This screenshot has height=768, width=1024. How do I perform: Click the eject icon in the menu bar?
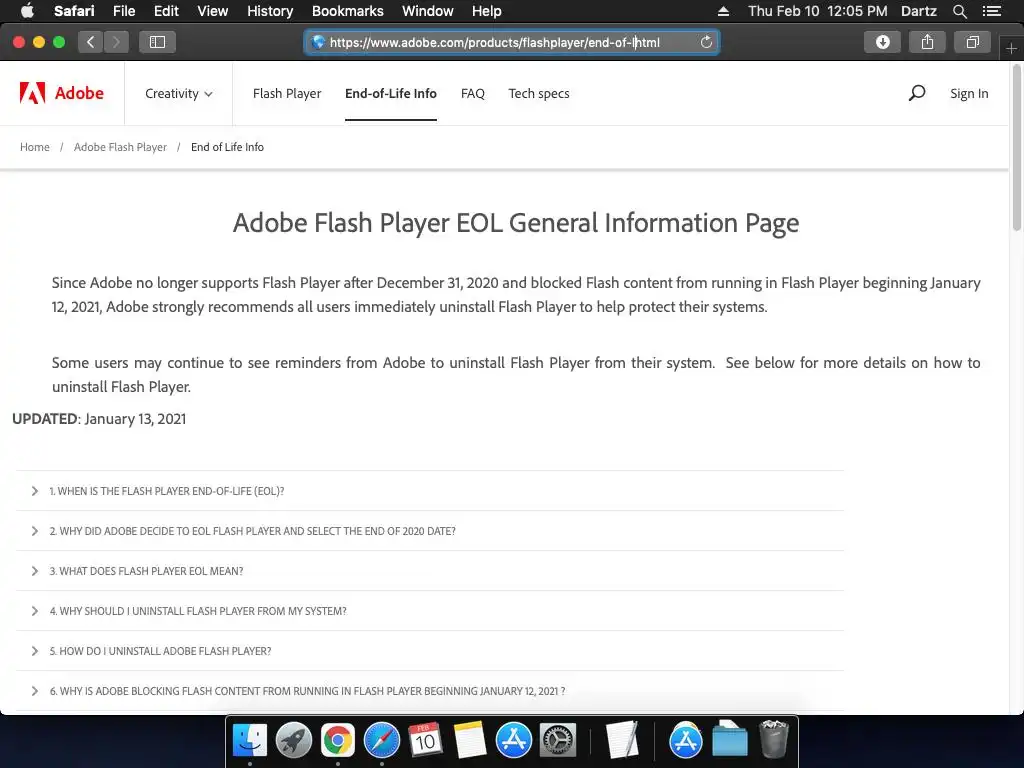(723, 11)
